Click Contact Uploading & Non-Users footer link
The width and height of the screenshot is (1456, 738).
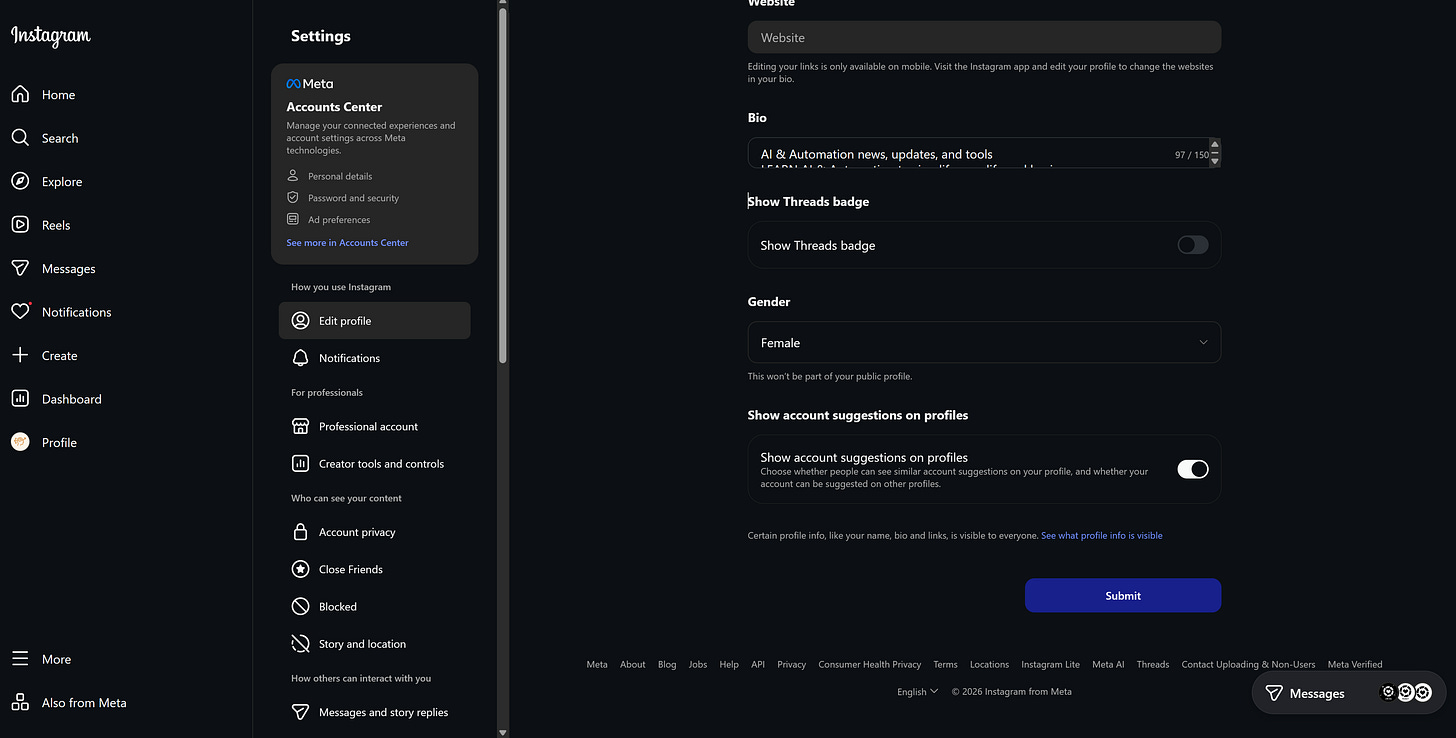tap(1248, 664)
